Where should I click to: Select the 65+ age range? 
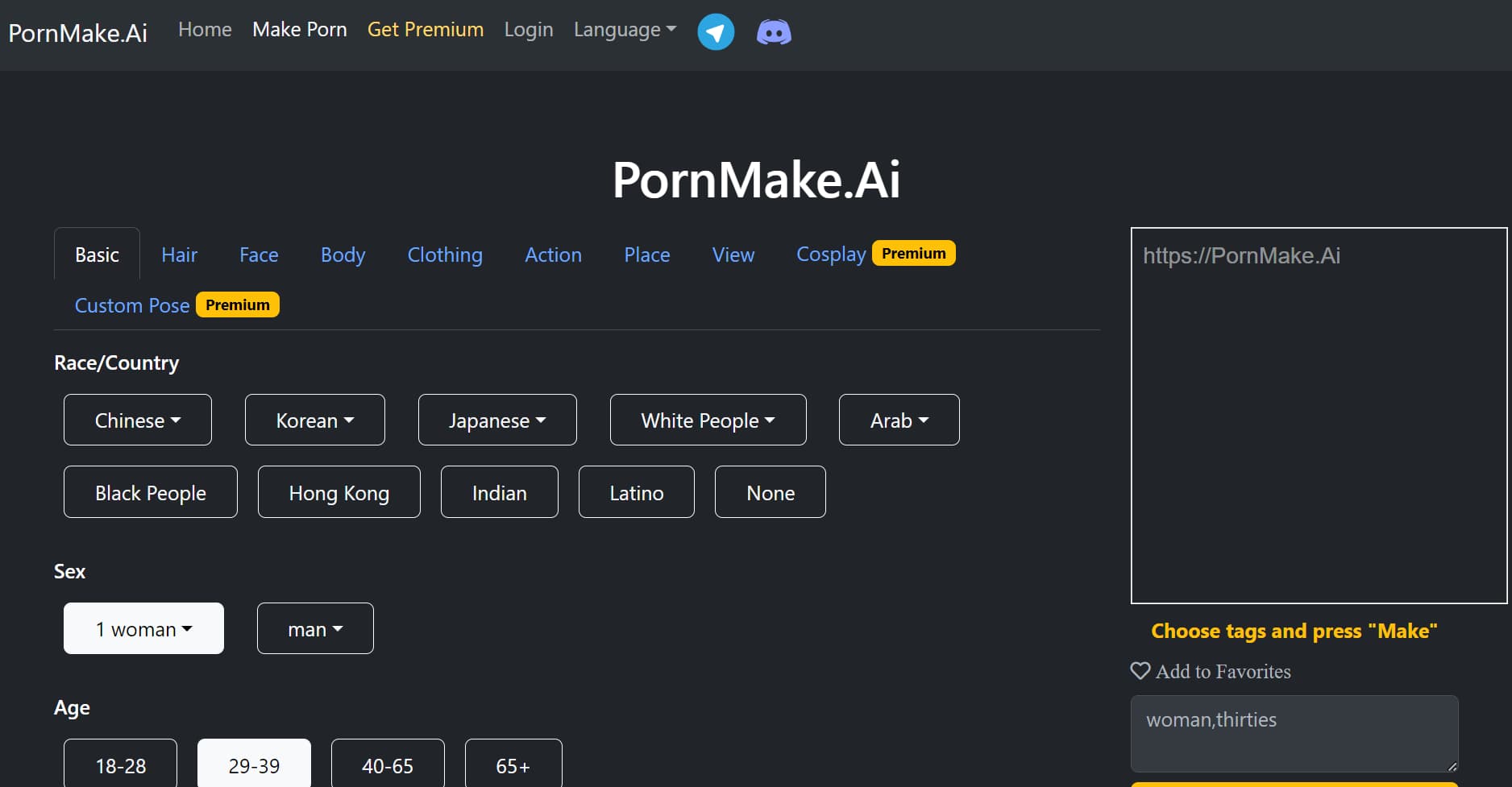click(513, 764)
